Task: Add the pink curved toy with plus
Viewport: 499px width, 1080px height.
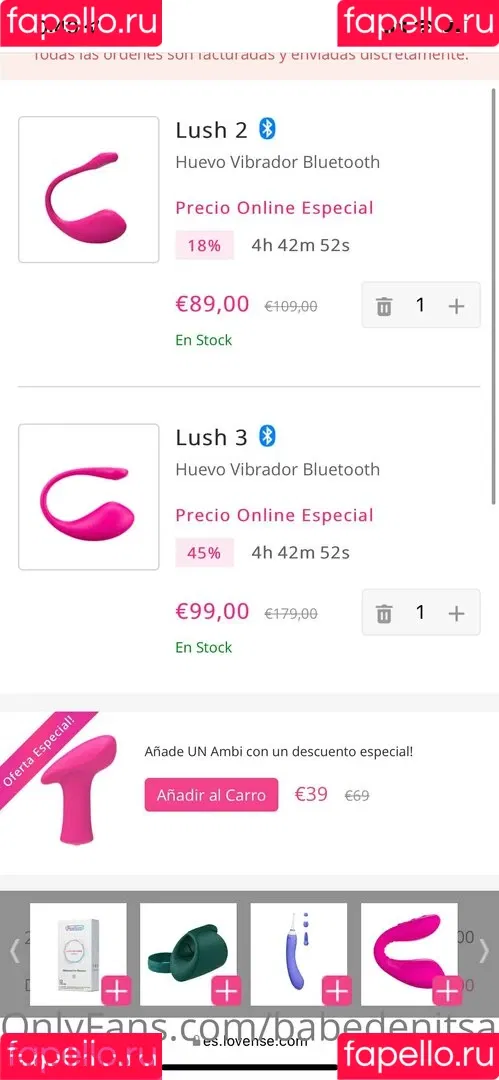Action: 447,992
